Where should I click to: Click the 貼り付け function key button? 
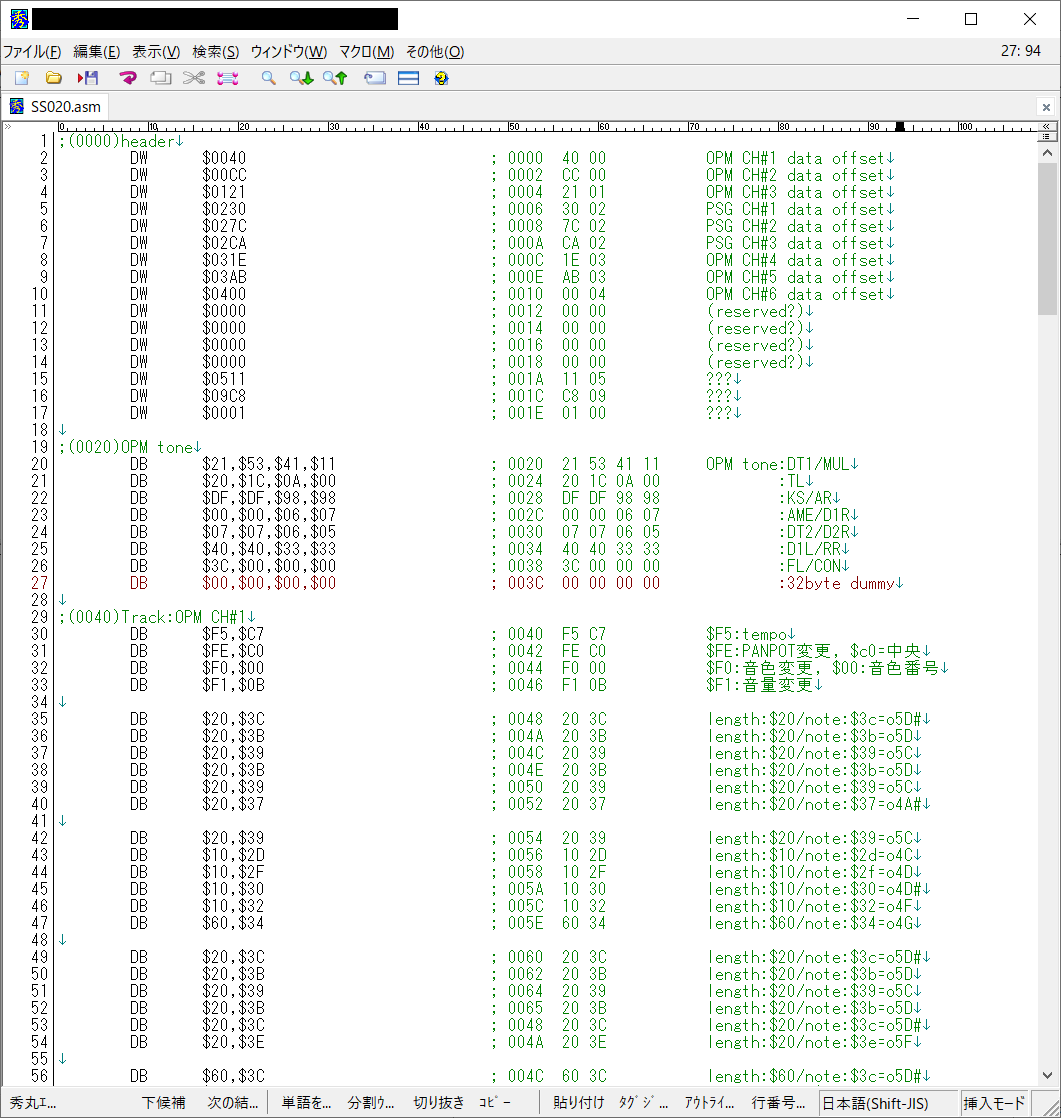pyautogui.click(x=578, y=1102)
